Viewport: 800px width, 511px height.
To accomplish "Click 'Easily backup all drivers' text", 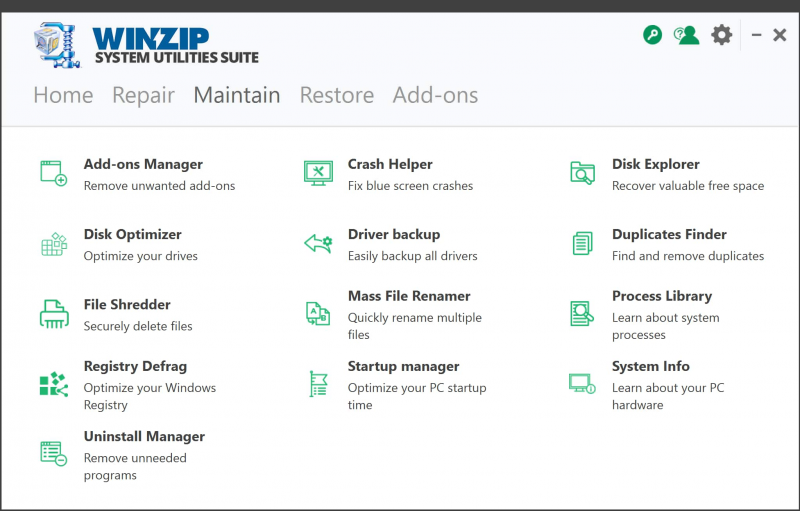I will 412,256.
